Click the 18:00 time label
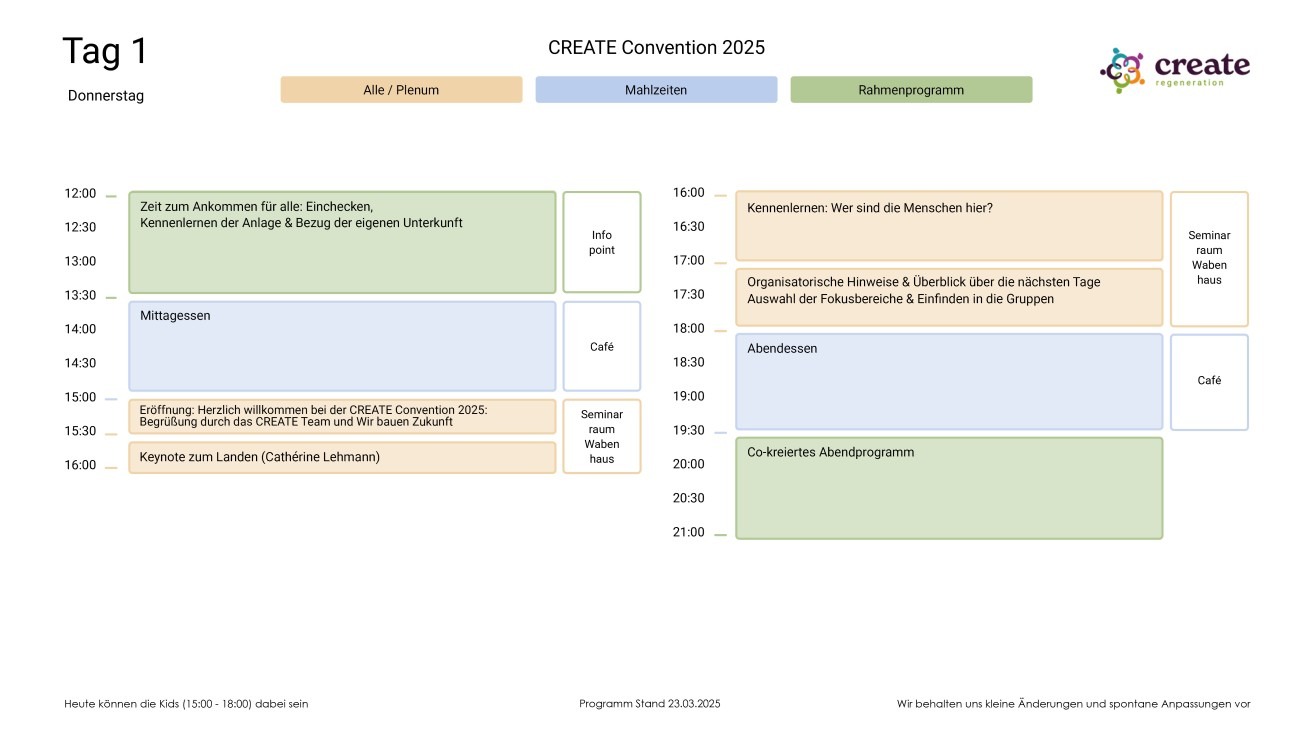Screen dimensions: 1300x731 pos(688,328)
